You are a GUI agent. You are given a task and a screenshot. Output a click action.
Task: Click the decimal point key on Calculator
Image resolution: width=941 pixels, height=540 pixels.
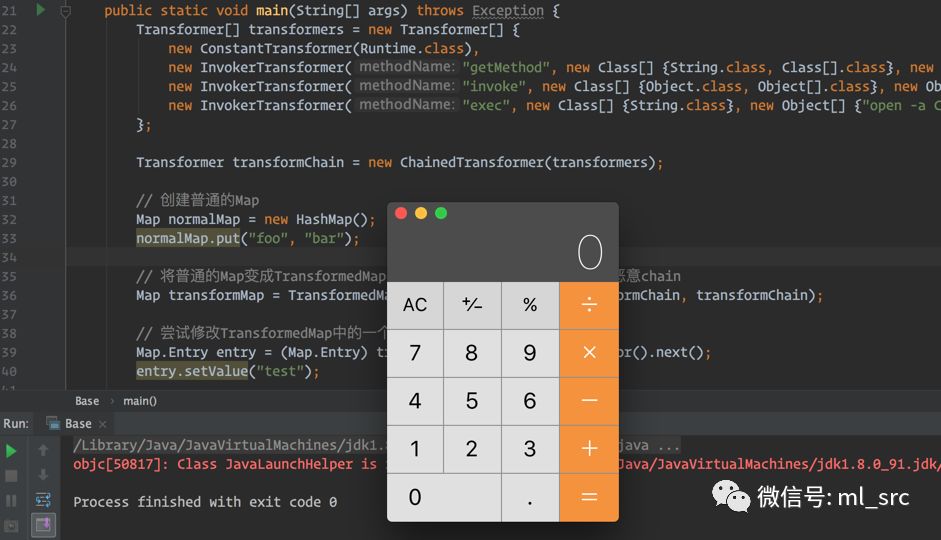pos(530,497)
